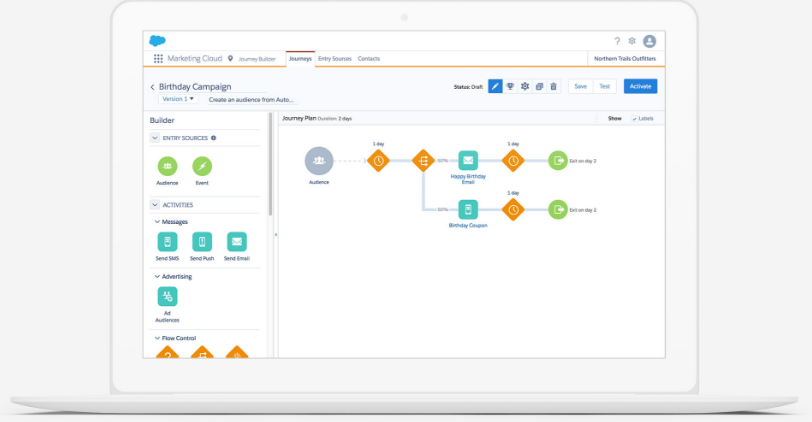
Task: Toggle the Labels checkbox
Action: tap(635, 118)
